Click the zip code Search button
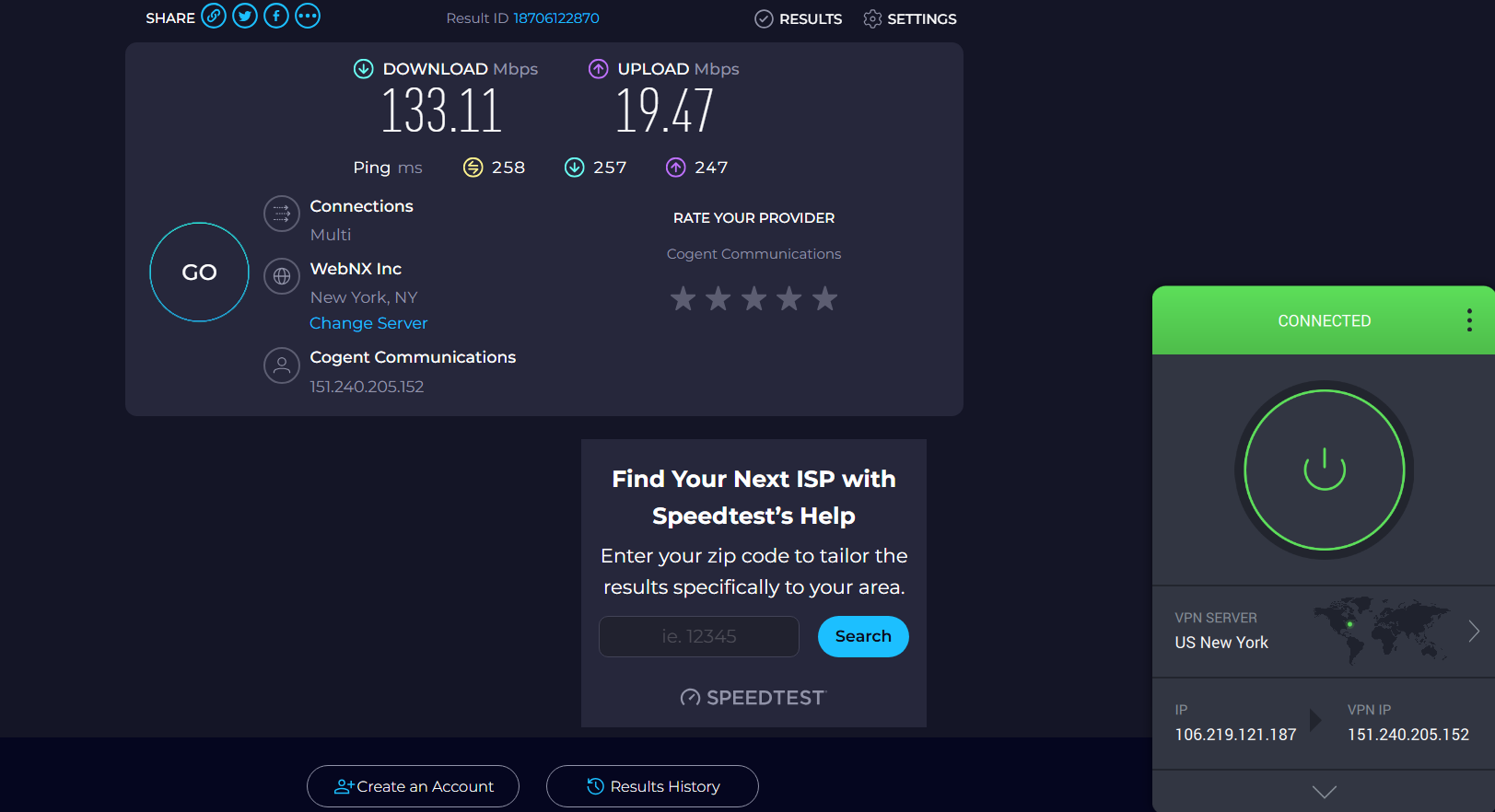The width and height of the screenshot is (1495, 812). (x=863, y=636)
